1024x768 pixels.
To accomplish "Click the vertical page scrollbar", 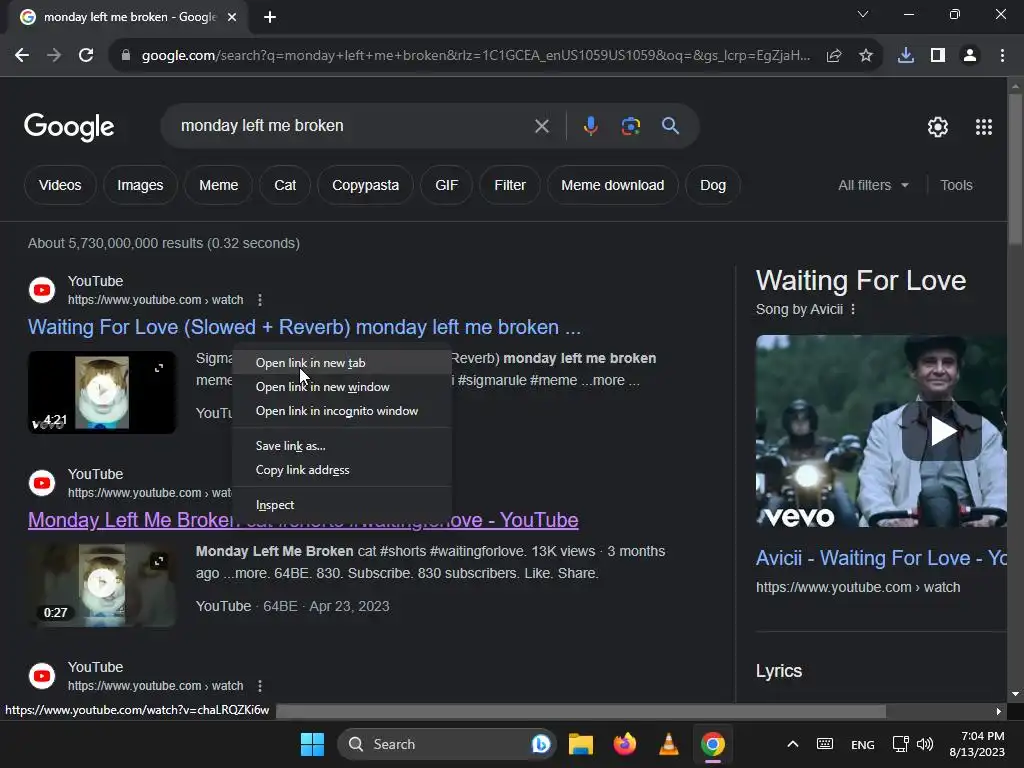I will (x=1014, y=170).
